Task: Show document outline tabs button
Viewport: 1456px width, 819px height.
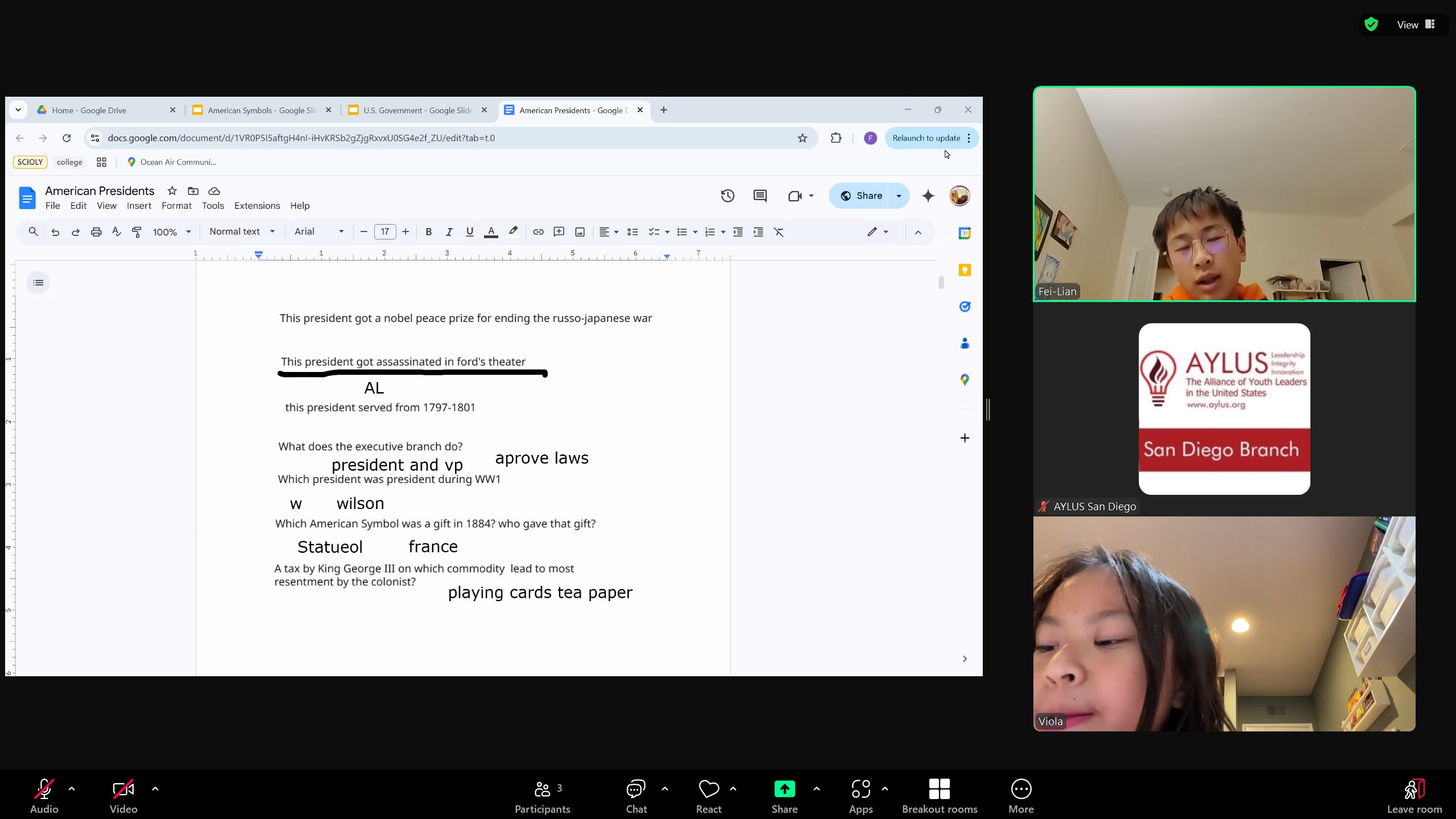Action: click(38, 283)
